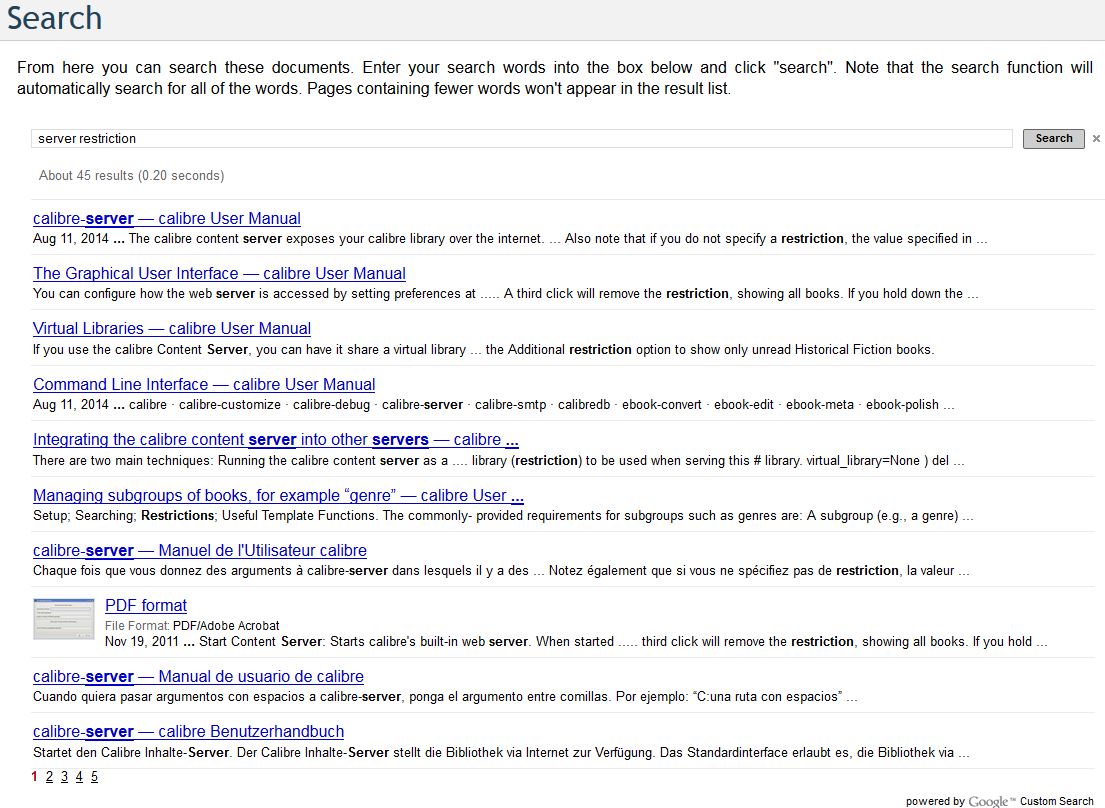The width and height of the screenshot is (1105, 808).
Task: Click intro paragraph 'From here you can search'
Action: [x=555, y=77]
